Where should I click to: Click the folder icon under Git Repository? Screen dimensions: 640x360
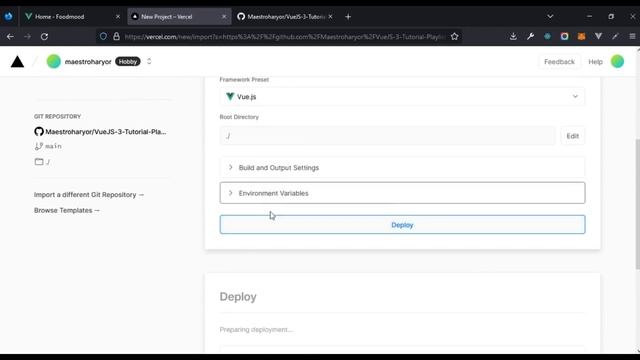point(39,162)
